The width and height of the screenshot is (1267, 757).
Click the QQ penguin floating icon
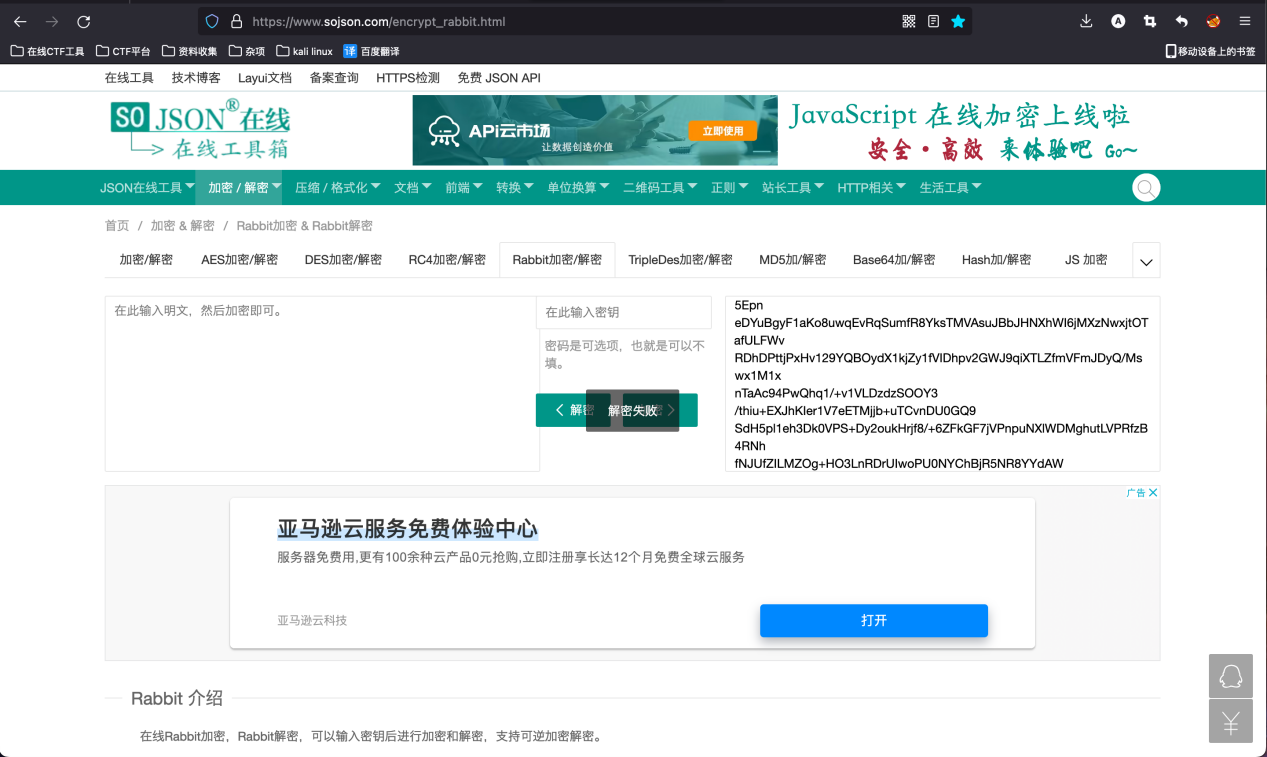point(1230,676)
